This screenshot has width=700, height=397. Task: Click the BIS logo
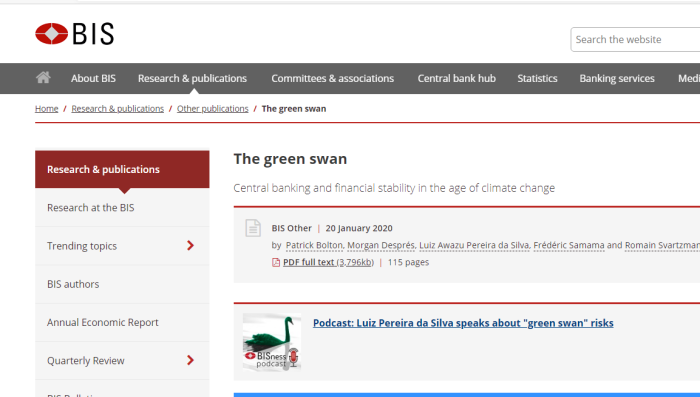point(75,34)
